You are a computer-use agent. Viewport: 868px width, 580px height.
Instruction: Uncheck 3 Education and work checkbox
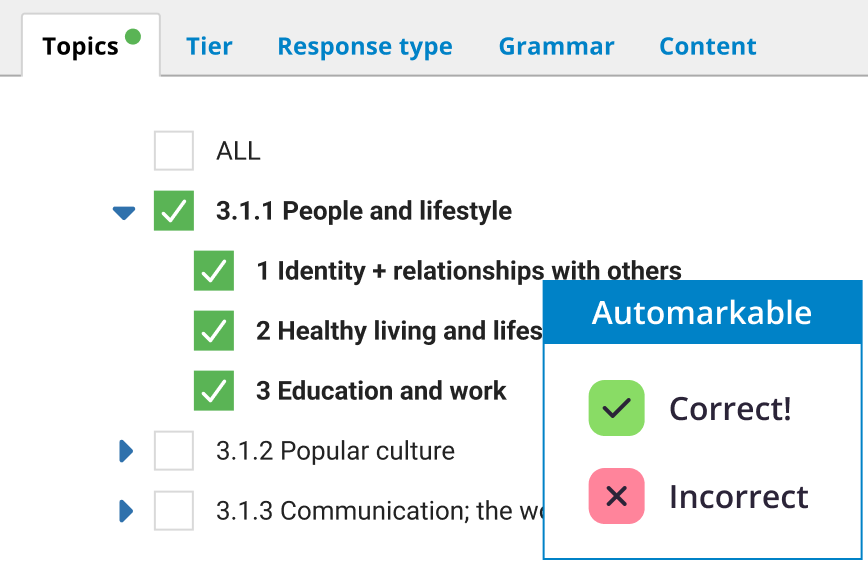pos(214,391)
